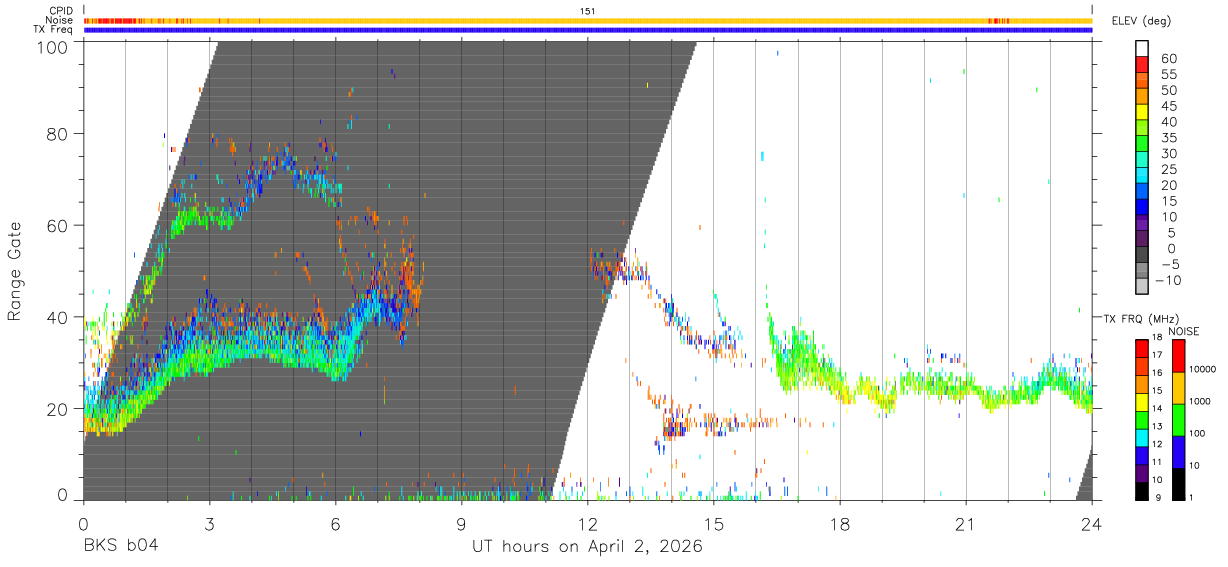Click the 'Range Gate' y-axis title
This screenshot has width=1228, height=567.
tap(15, 270)
